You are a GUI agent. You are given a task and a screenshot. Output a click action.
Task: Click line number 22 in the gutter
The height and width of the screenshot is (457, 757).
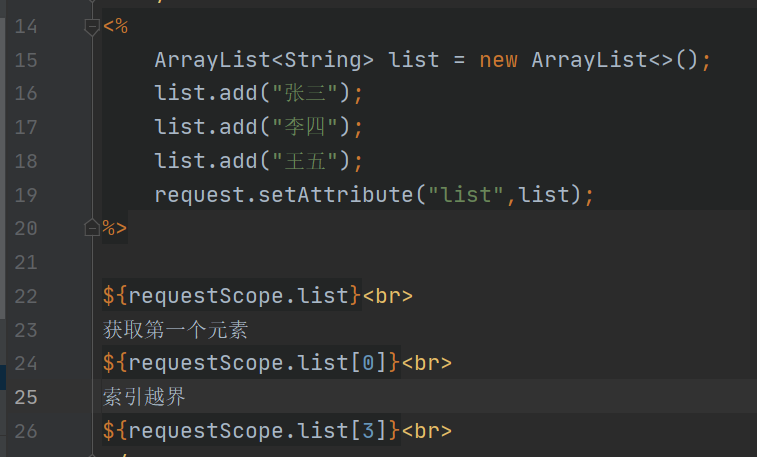pyautogui.click(x=26, y=296)
